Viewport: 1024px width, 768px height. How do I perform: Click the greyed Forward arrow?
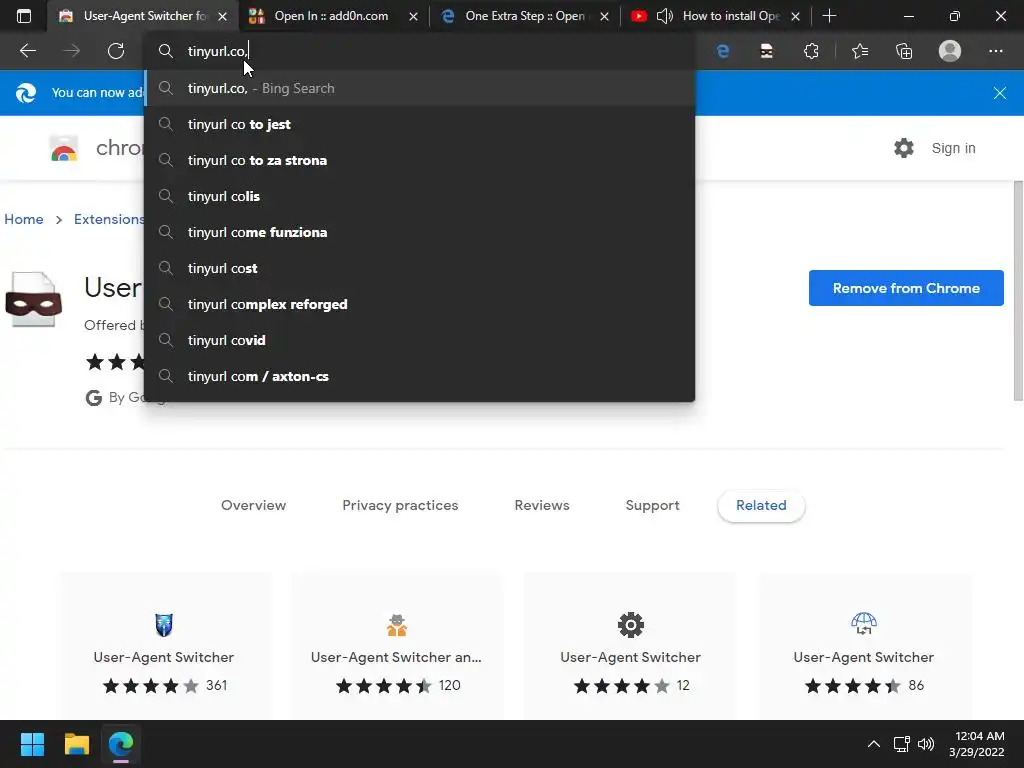click(72, 51)
